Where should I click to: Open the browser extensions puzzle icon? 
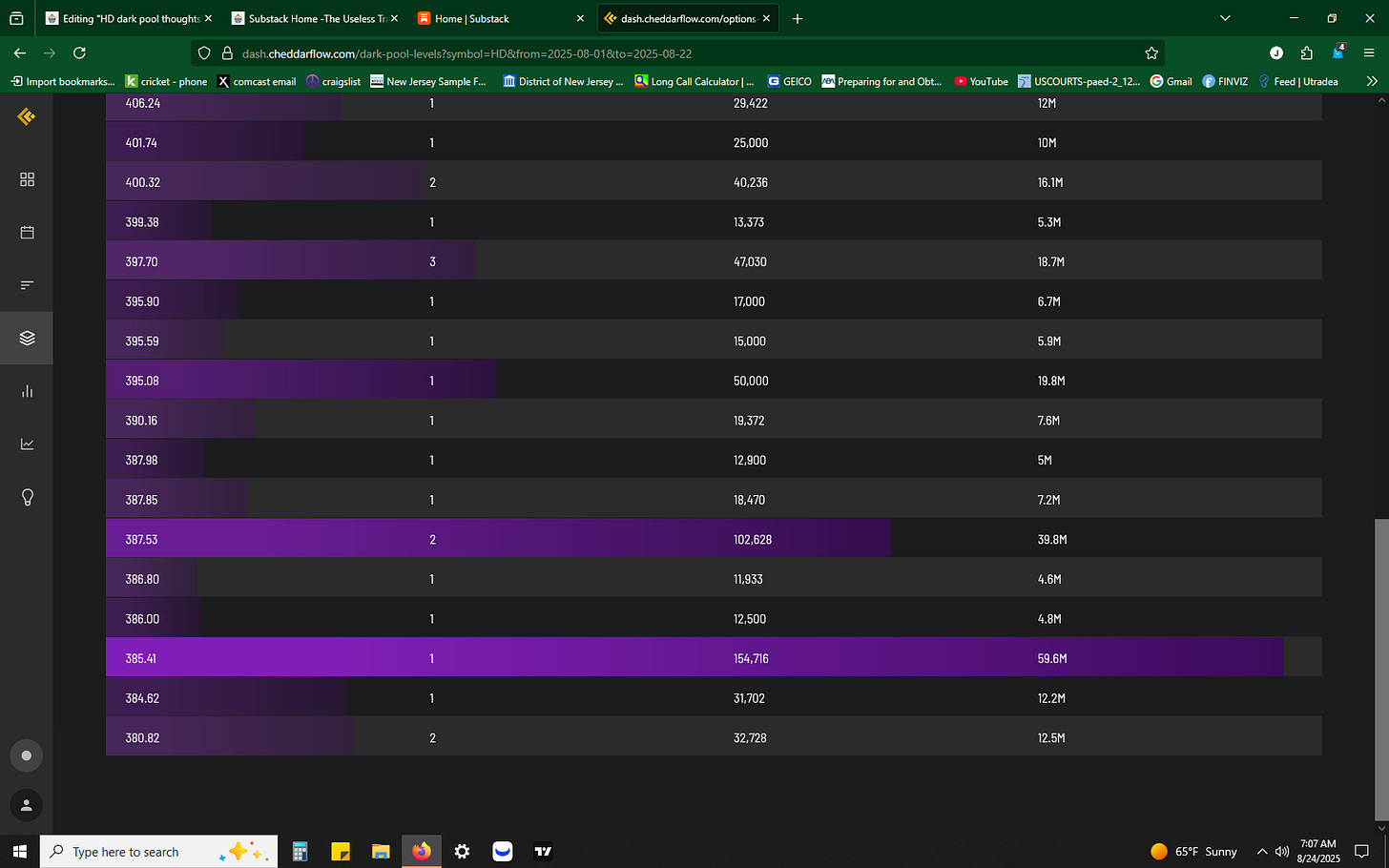click(1306, 53)
